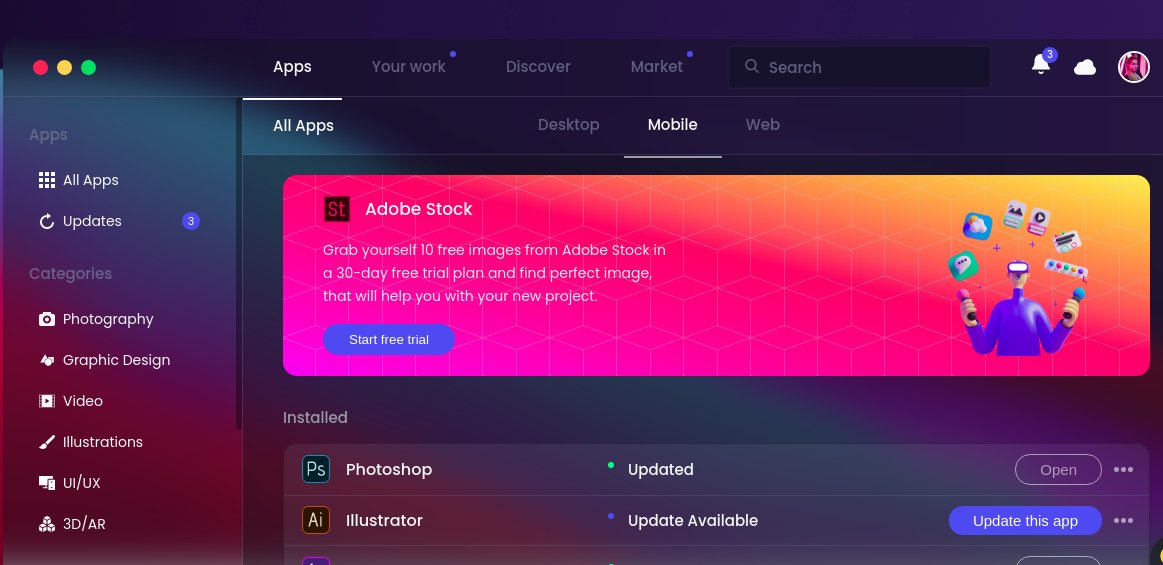Select the Web platform tab
The image size is (1163, 565).
pyautogui.click(x=762, y=125)
